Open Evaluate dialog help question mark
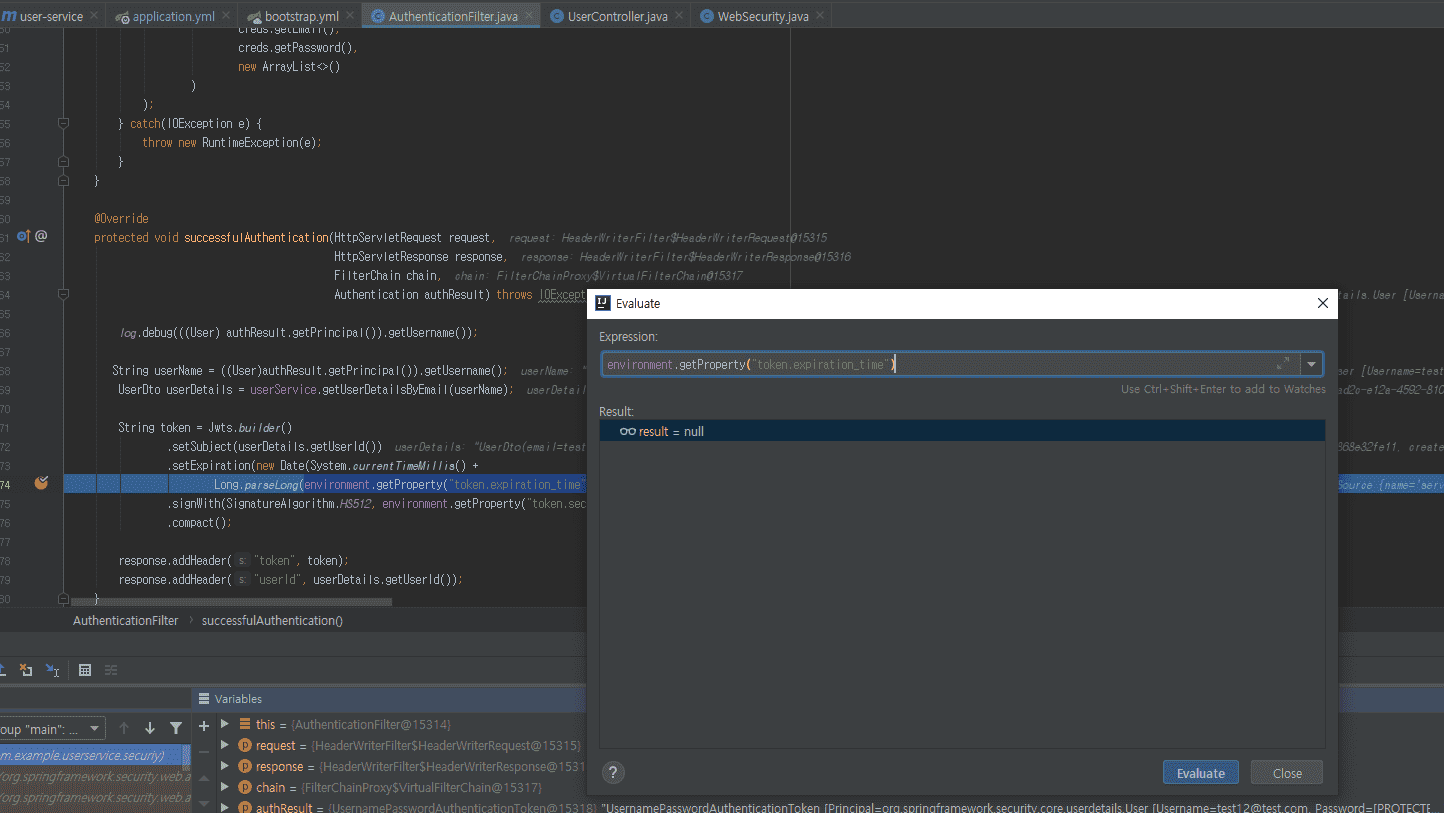Viewport: 1444px width, 813px height. [x=614, y=772]
